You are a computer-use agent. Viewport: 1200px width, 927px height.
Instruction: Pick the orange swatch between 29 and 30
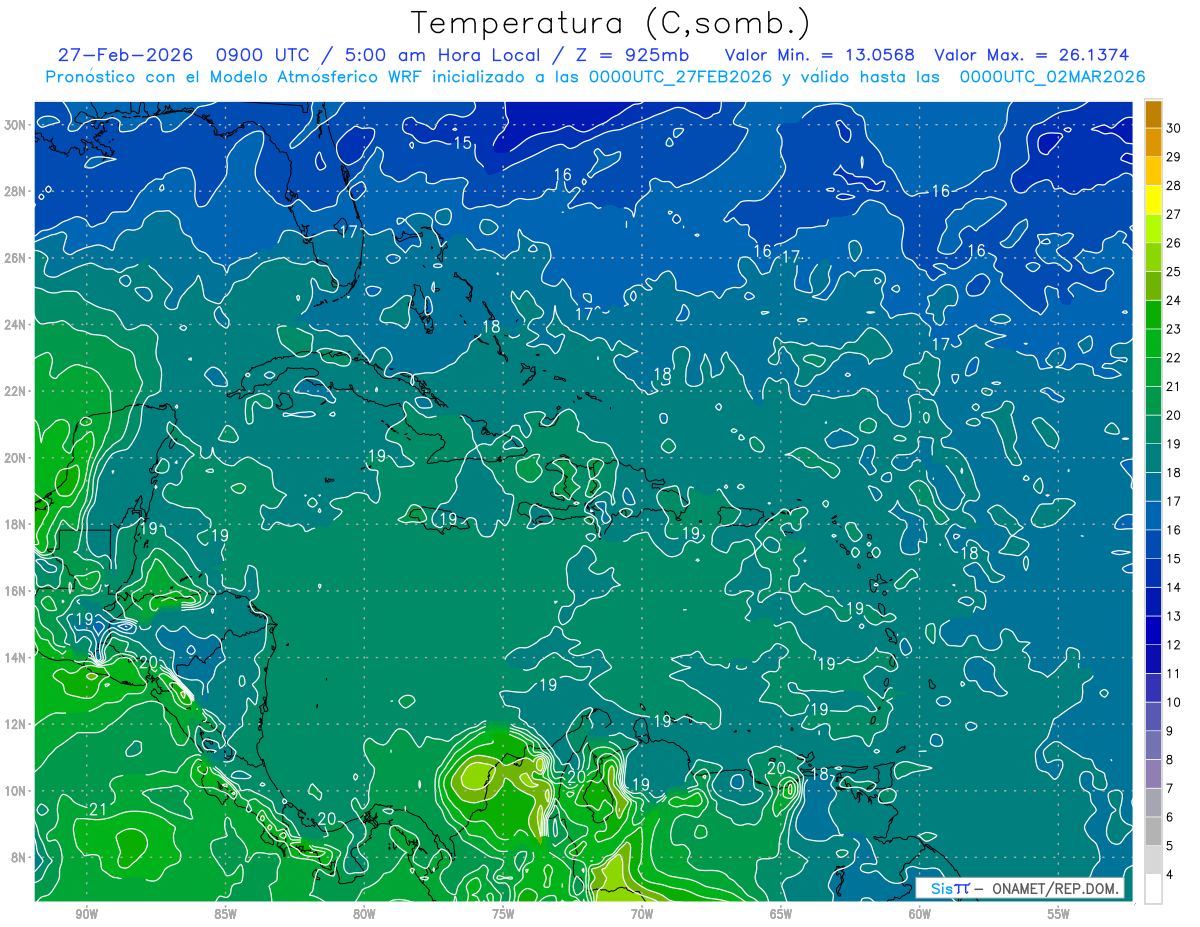click(1153, 142)
